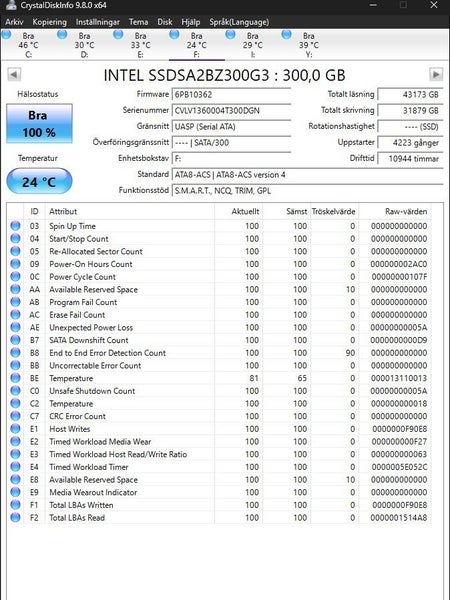Image resolution: width=450 pixels, height=600 pixels.
Task: Select the E: drive tab at 33 °C
Action: point(140,45)
